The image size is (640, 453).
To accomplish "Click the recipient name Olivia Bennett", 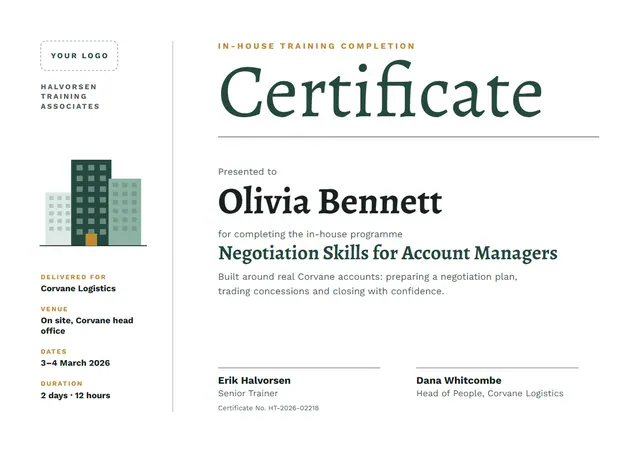I will click(x=330, y=201).
